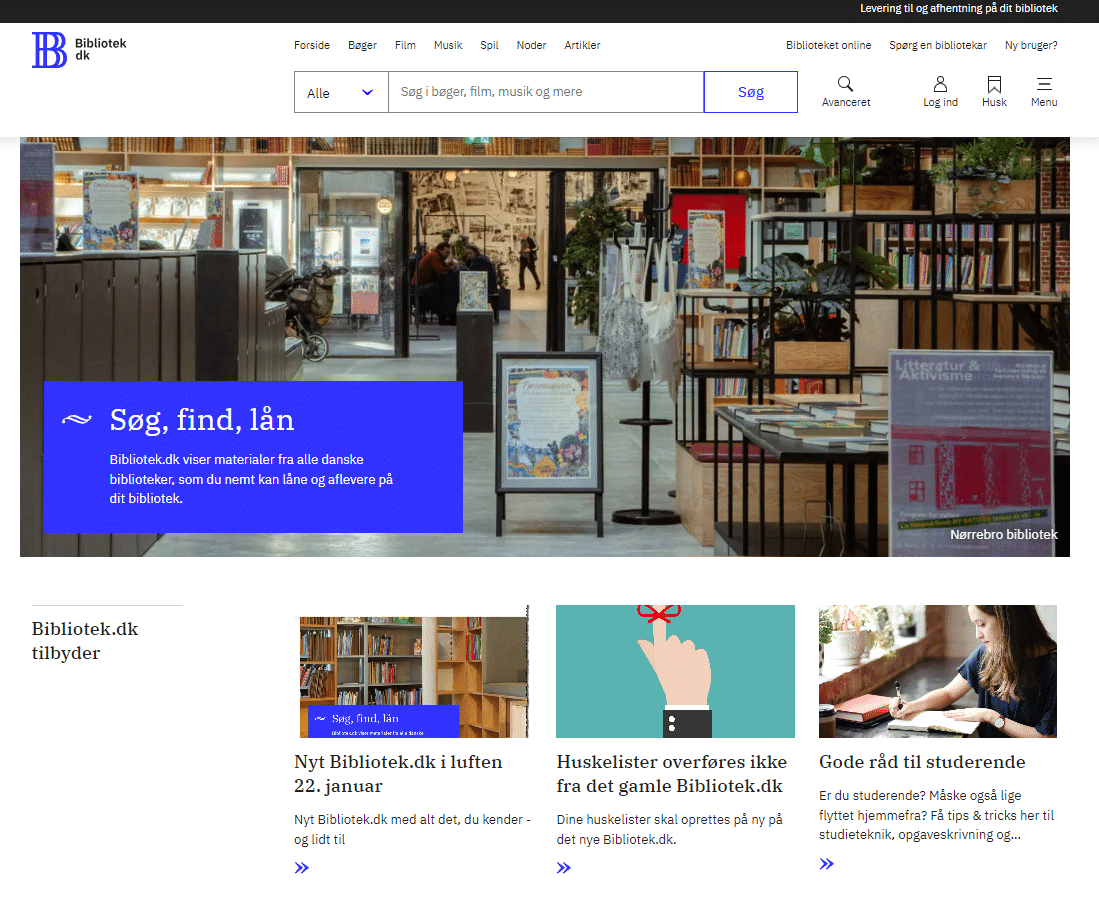Screen dimensions: 1099x907
Task: Open the 'Gode råd til studerende' article thumbnail
Action: click(937, 671)
